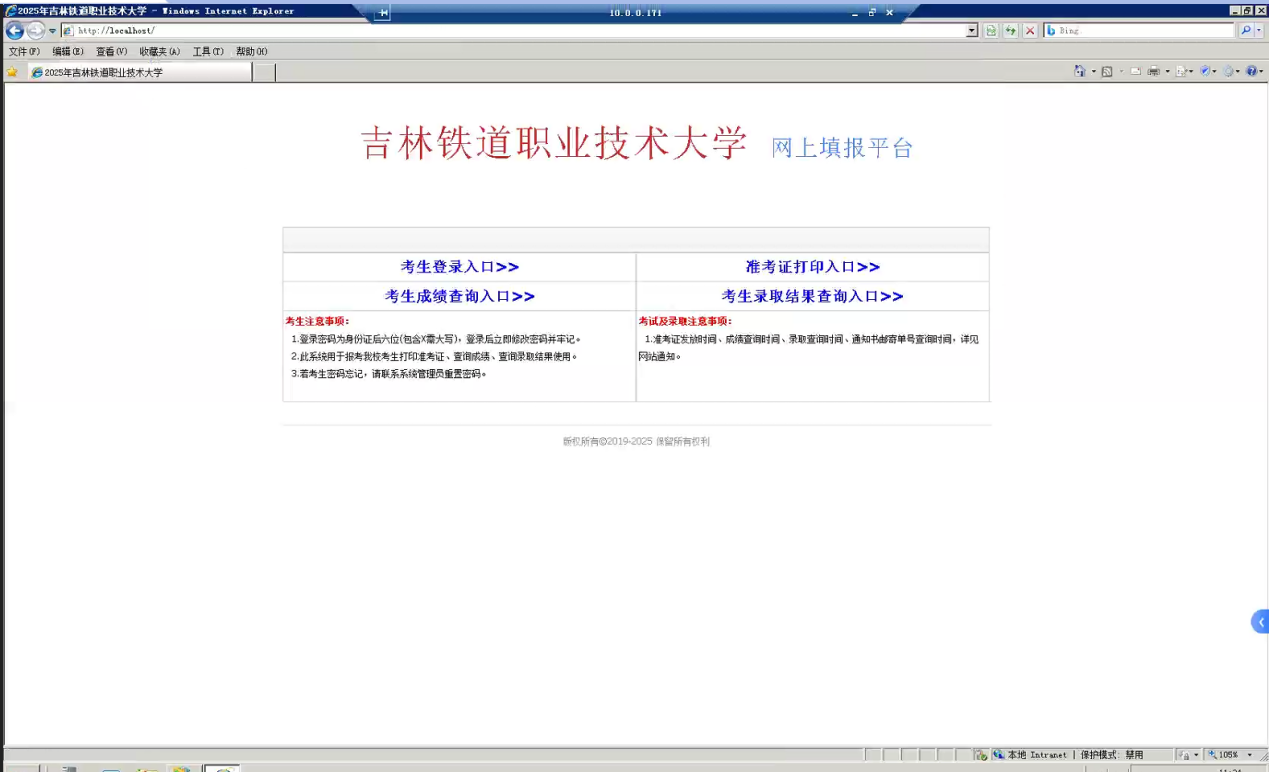Select the 2025年吉林铁道职业技术大学 tab
Screen dimensions: 1269x772
point(140,72)
